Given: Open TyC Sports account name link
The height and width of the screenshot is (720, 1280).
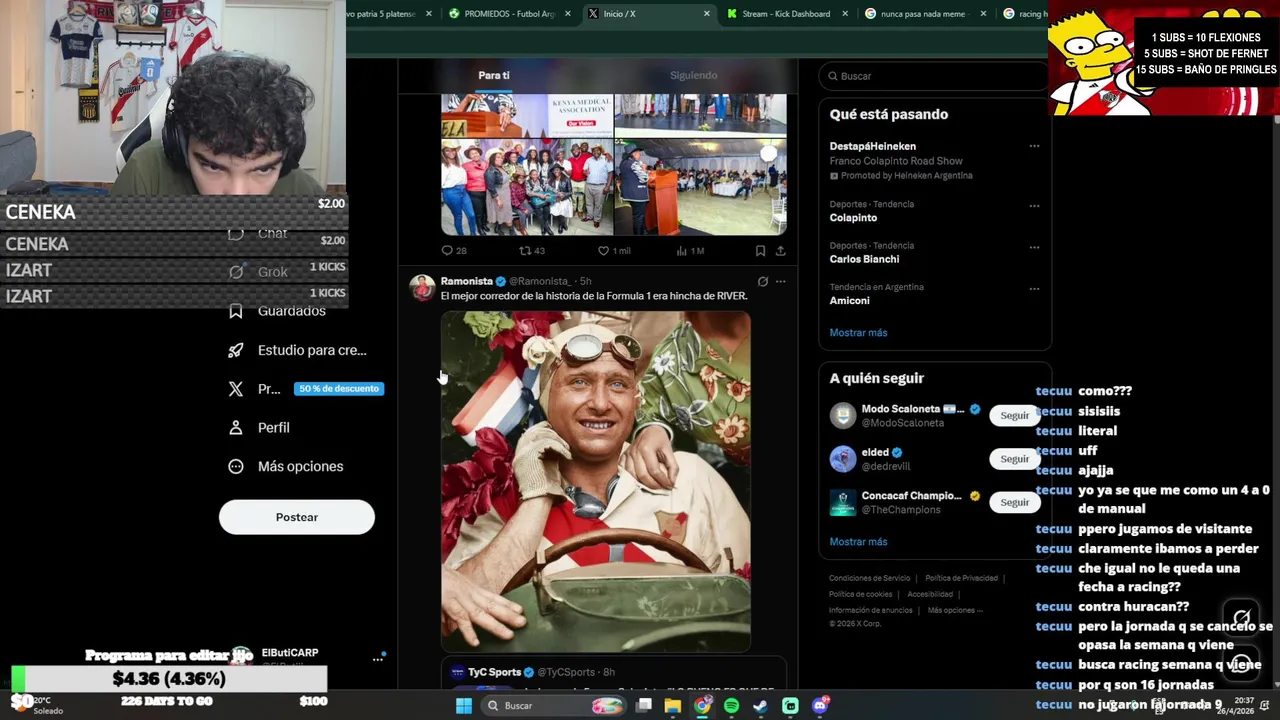Looking at the screenshot, I should tap(494, 672).
